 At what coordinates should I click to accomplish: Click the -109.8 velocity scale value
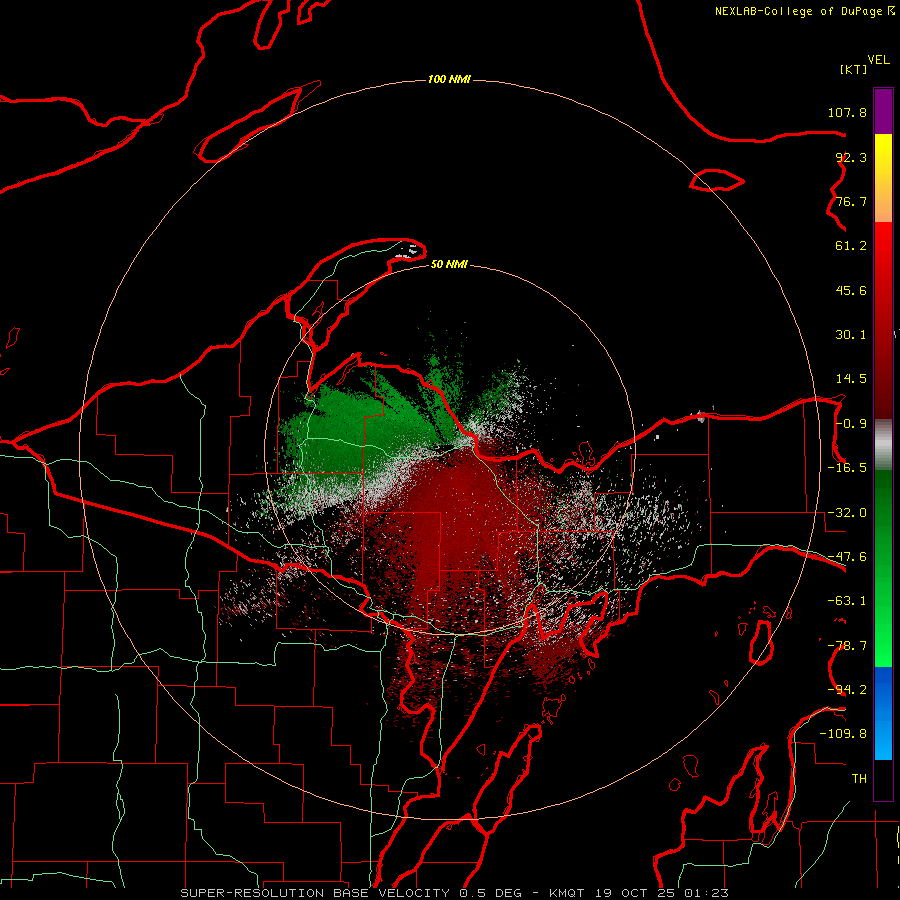click(843, 734)
